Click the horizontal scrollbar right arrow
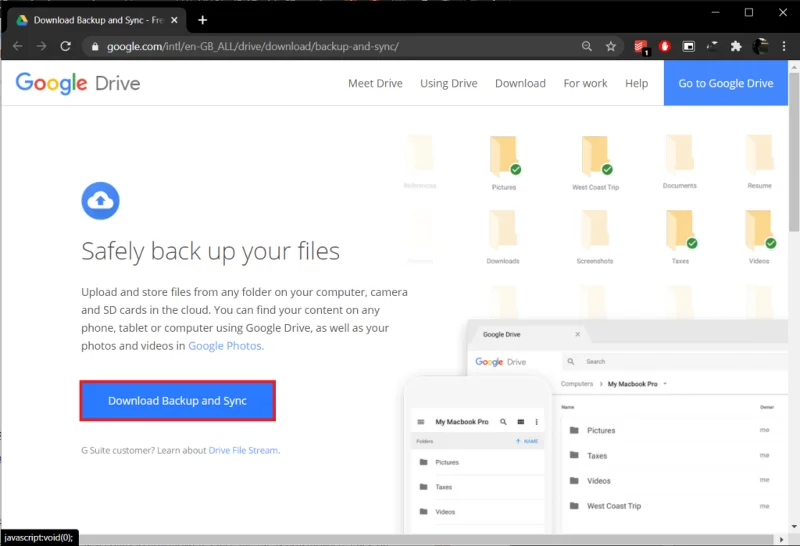 pos(782,539)
